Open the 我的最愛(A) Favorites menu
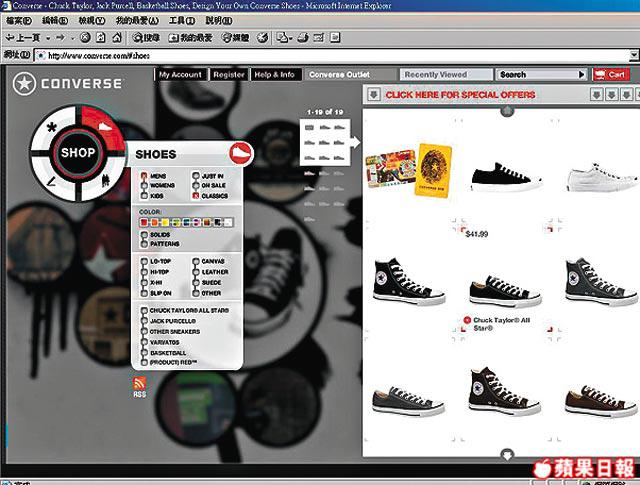This screenshot has width=640, height=485. [x=137, y=20]
